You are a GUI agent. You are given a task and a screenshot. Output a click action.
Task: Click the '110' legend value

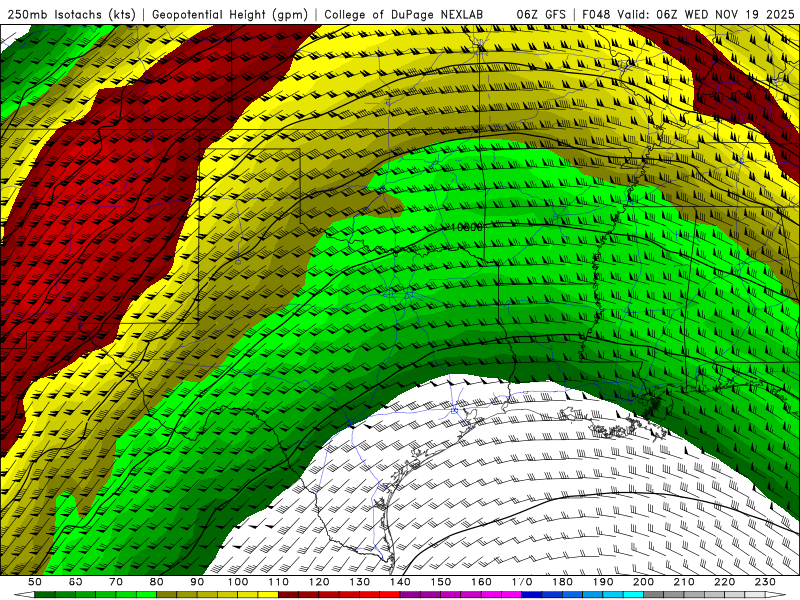tap(279, 582)
